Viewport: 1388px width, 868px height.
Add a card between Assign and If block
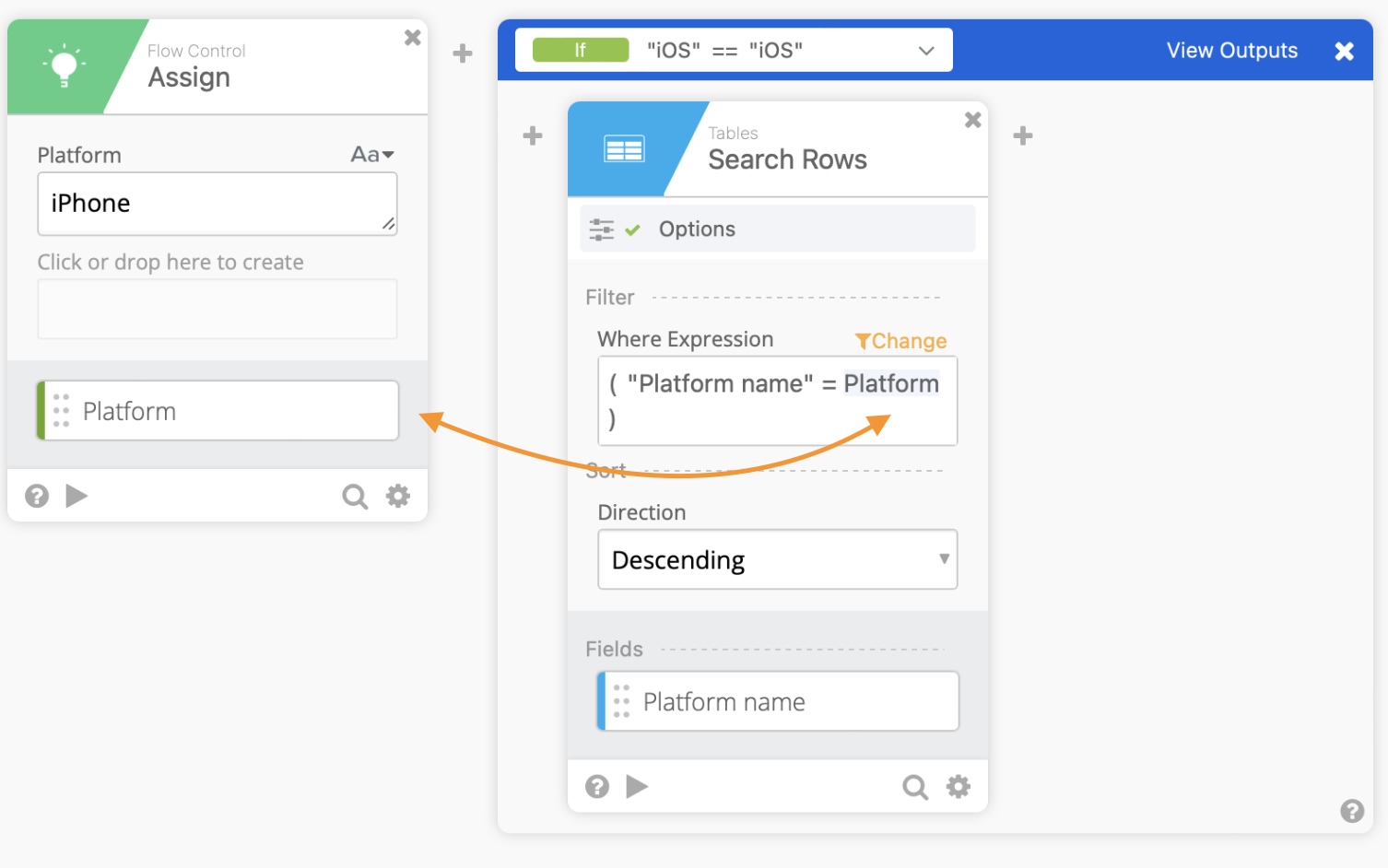pyautogui.click(x=463, y=53)
